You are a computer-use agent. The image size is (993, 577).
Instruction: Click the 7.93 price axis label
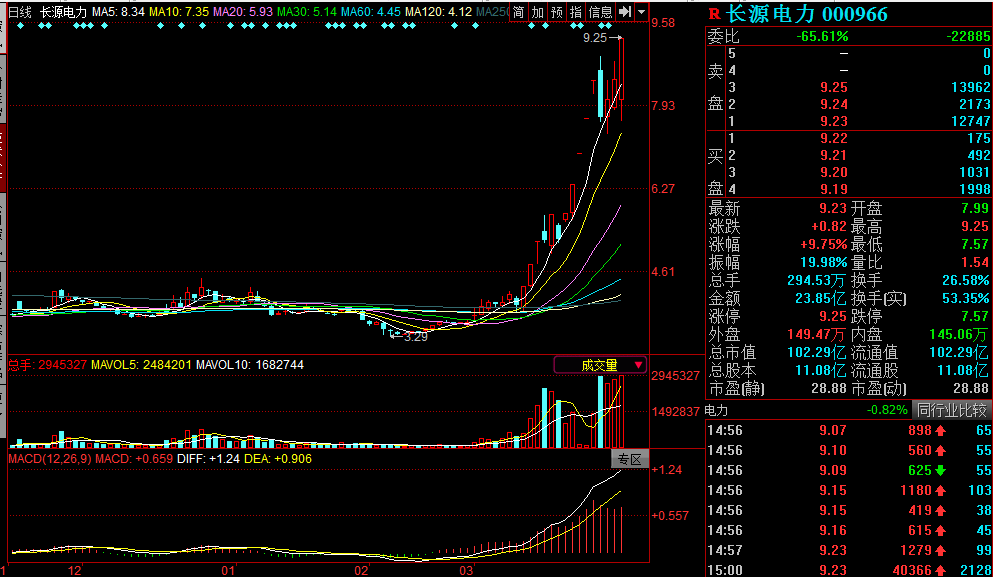pos(663,106)
